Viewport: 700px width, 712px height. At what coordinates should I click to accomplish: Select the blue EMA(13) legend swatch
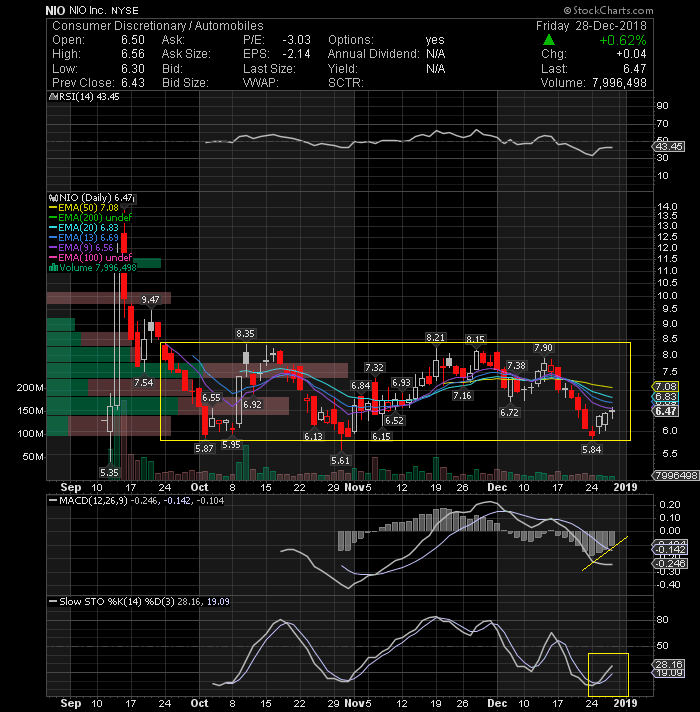pyautogui.click(x=53, y=237)
